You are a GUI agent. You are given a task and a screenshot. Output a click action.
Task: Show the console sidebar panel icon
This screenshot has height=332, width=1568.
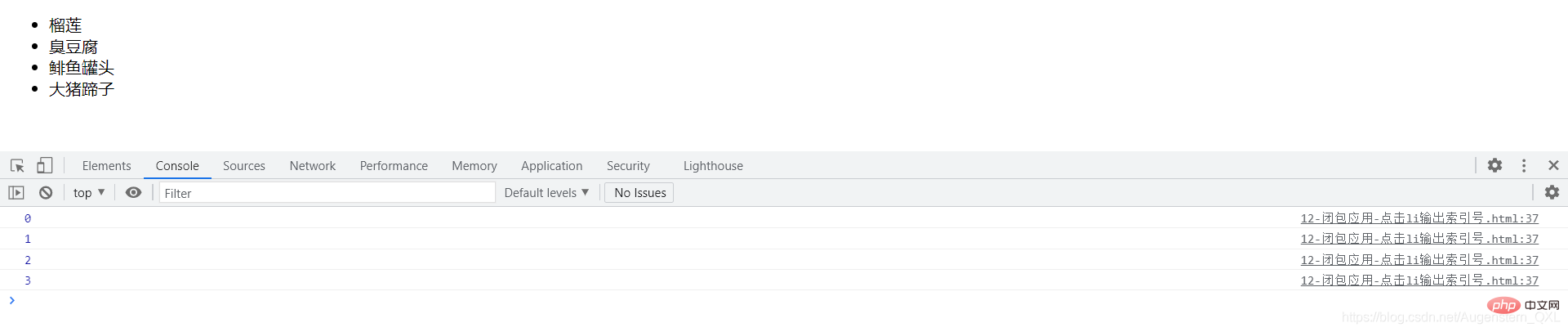pos(16,193)
